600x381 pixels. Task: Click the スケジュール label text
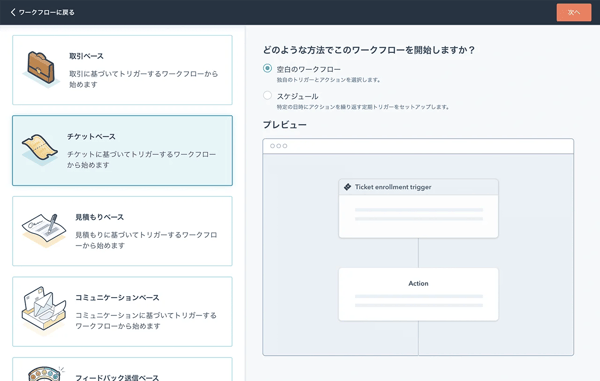click(297, 96)
